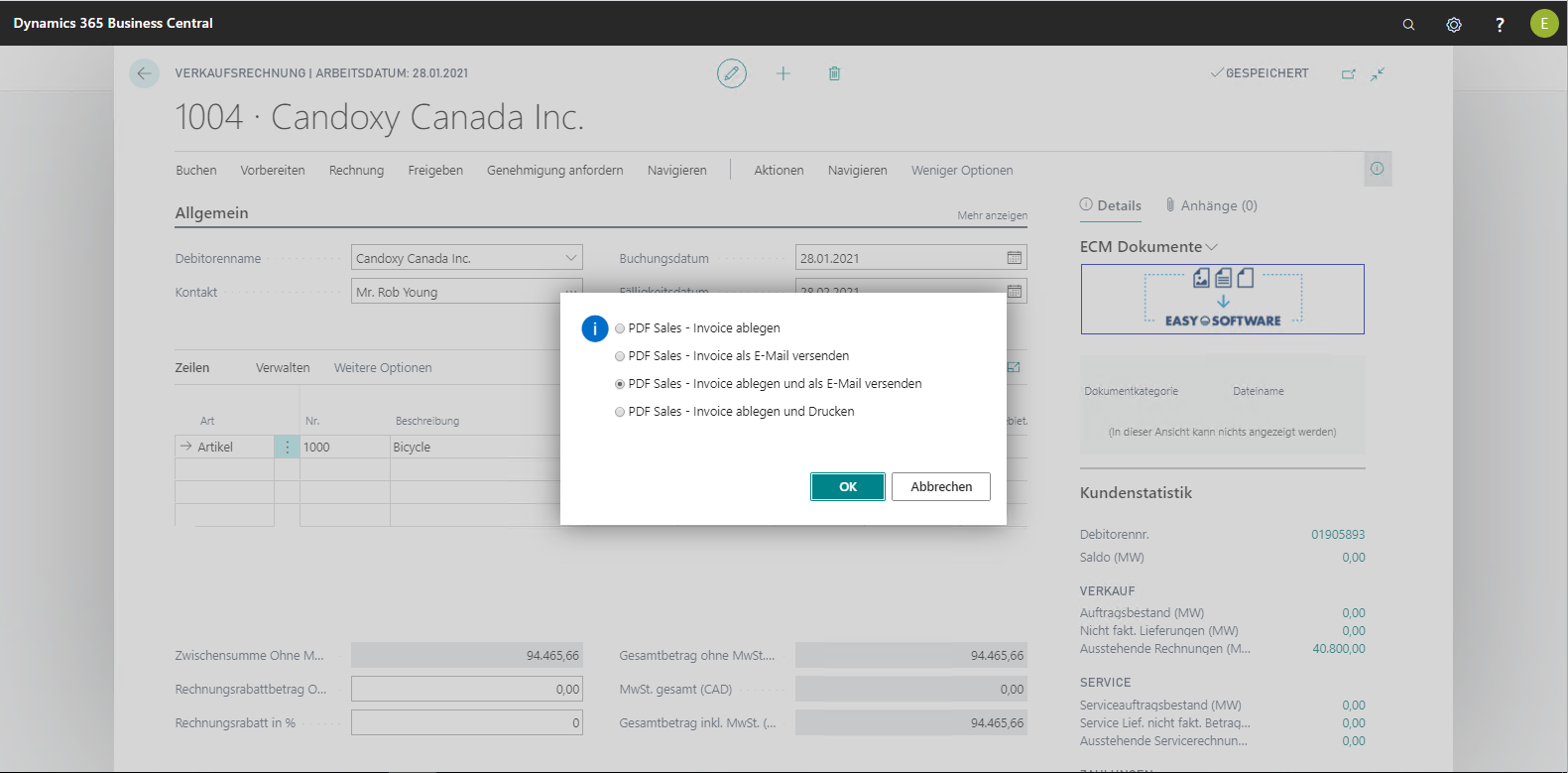This screenshot has height=773, width=1568.
Task: Select Invoice ablegen und als E-Mail versenden
Action: pos(768,383)
